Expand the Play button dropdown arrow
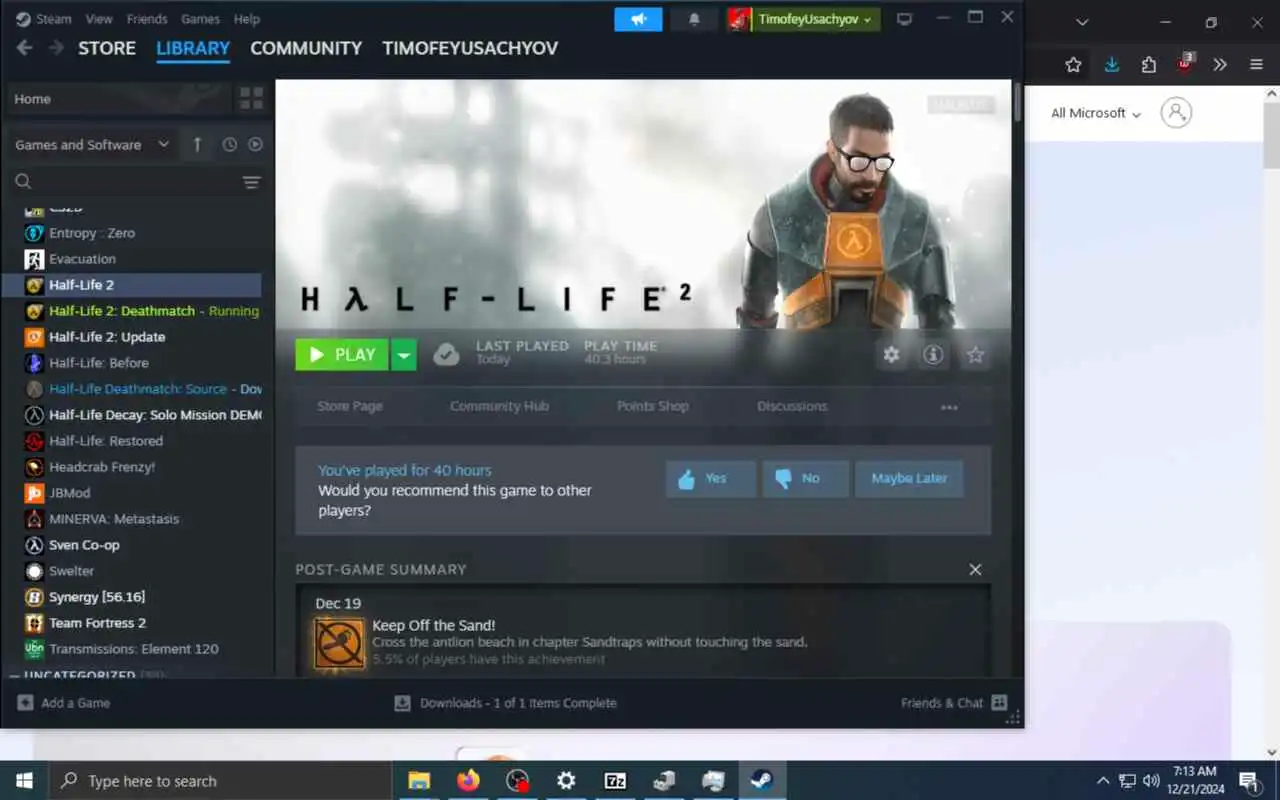Image resolution: width=1280 pixels, height=800 pixels. click(404, 355)
